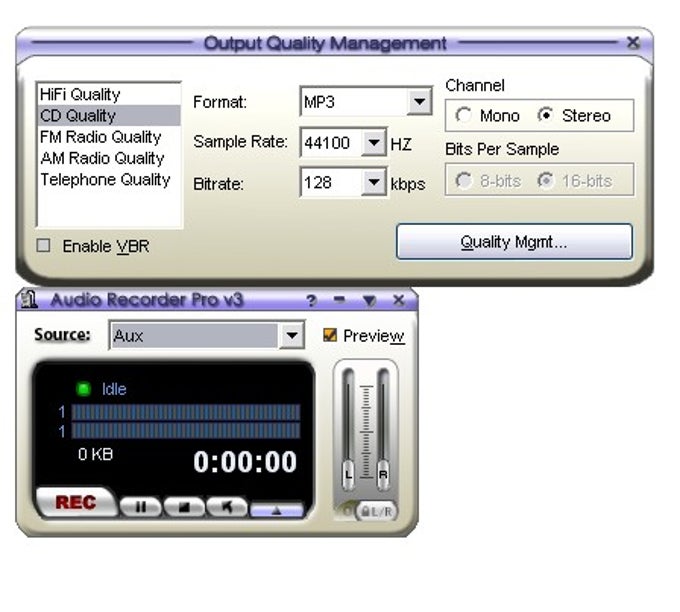The image size is (680, 612).
Task: Select the Mono channel option
Action: 463,115
